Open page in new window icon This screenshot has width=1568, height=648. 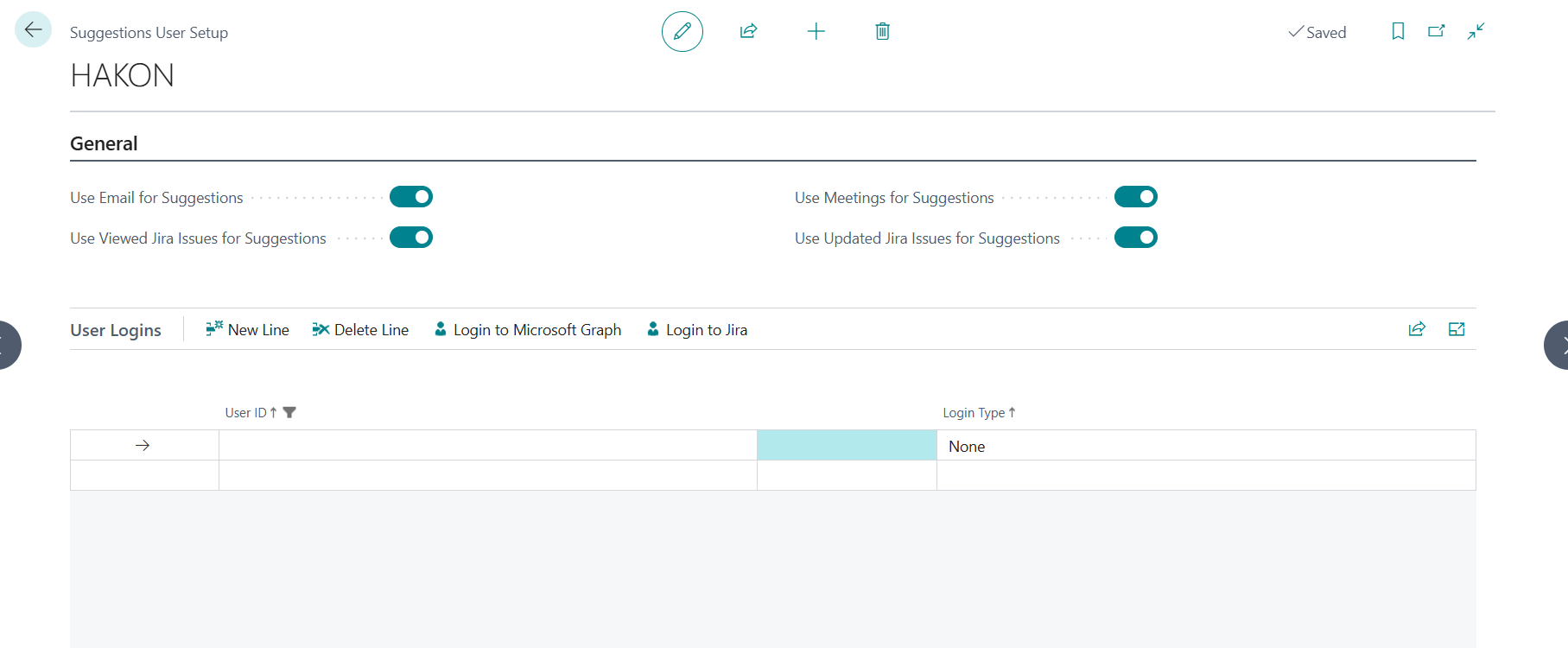[1437, 32]
